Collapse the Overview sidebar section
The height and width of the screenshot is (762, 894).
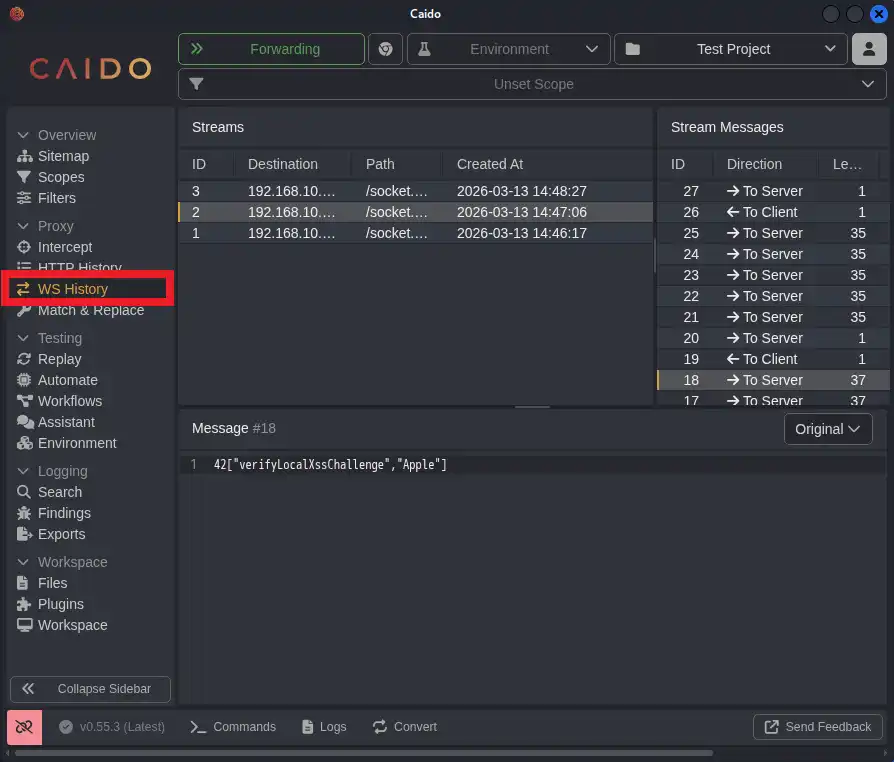(24, 135)
